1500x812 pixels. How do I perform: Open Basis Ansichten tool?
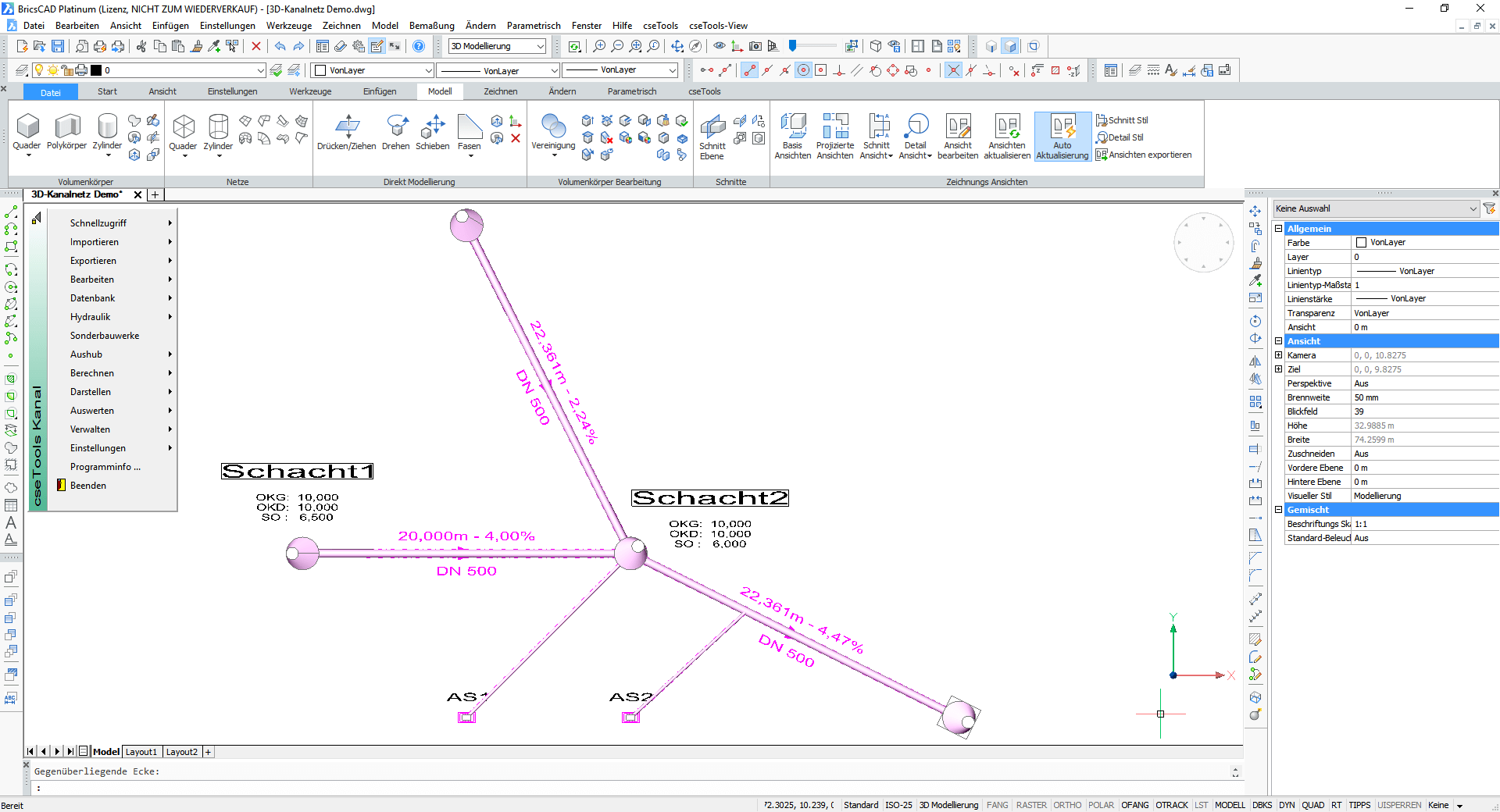(x=792, y=134)
